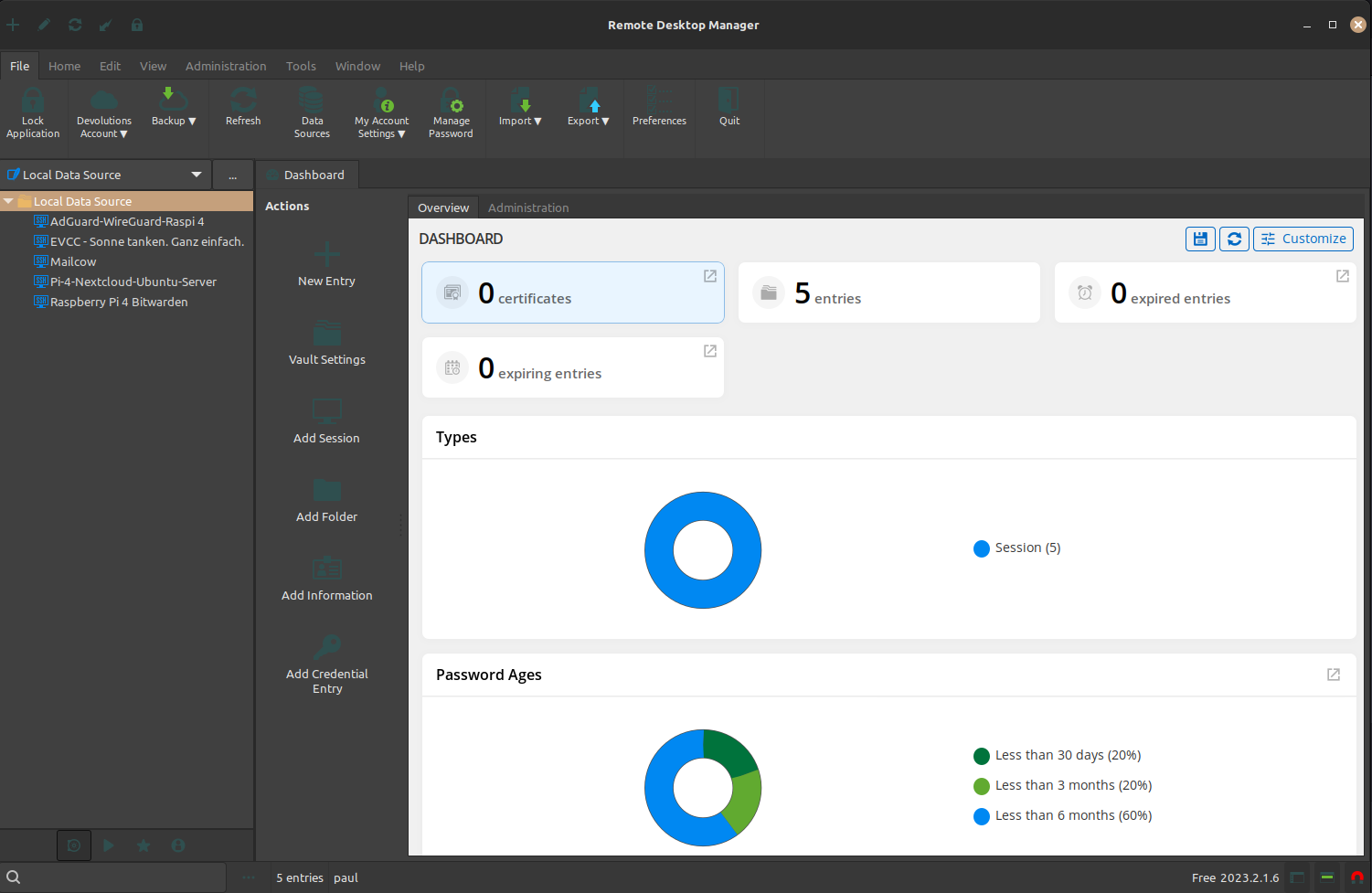Viewport: 1372px width, 893px height.
Task: Click the Add Credential Entry action
Action: pyautogui.click(x=326, y=664)
